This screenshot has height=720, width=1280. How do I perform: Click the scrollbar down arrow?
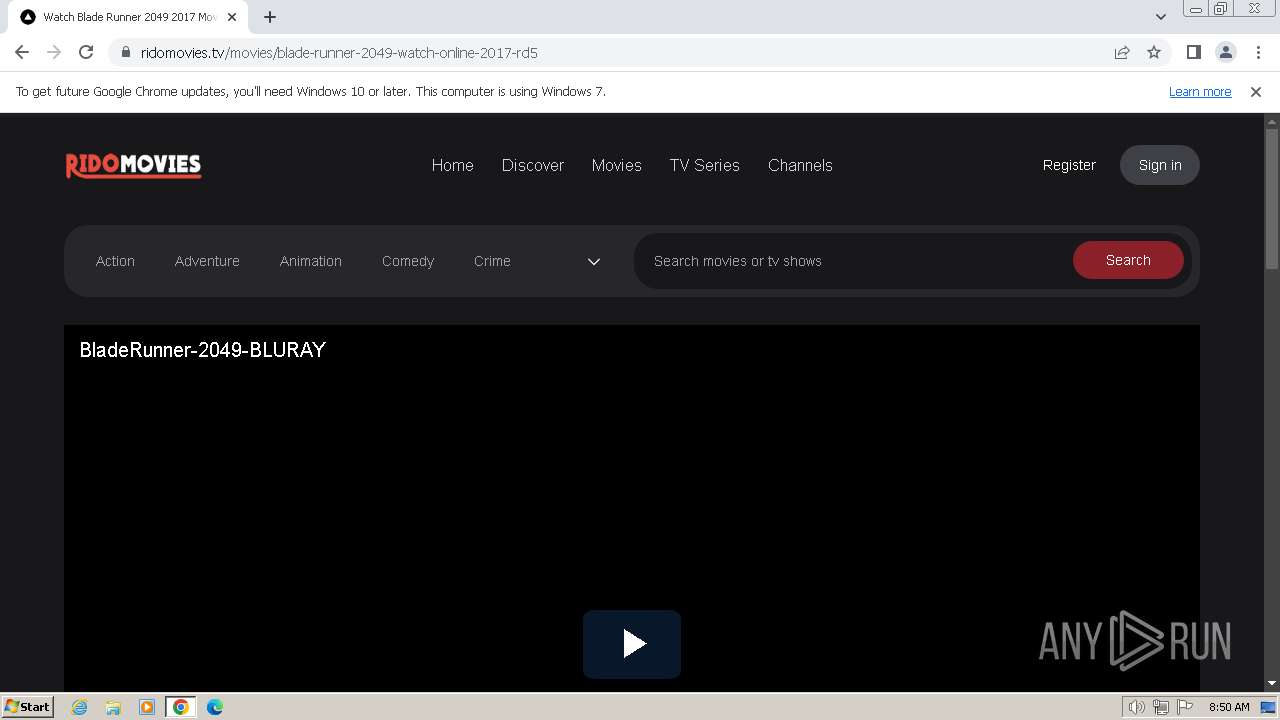[1272, 683]
